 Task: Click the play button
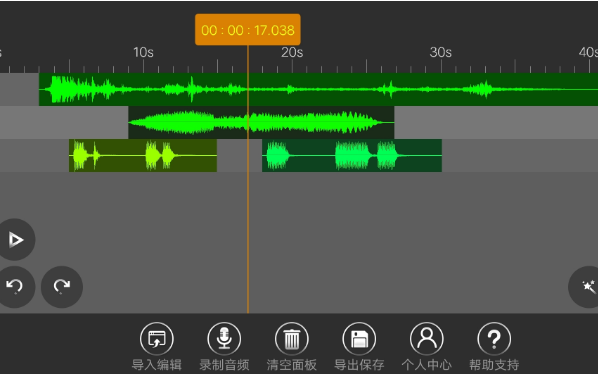point(15,239)
